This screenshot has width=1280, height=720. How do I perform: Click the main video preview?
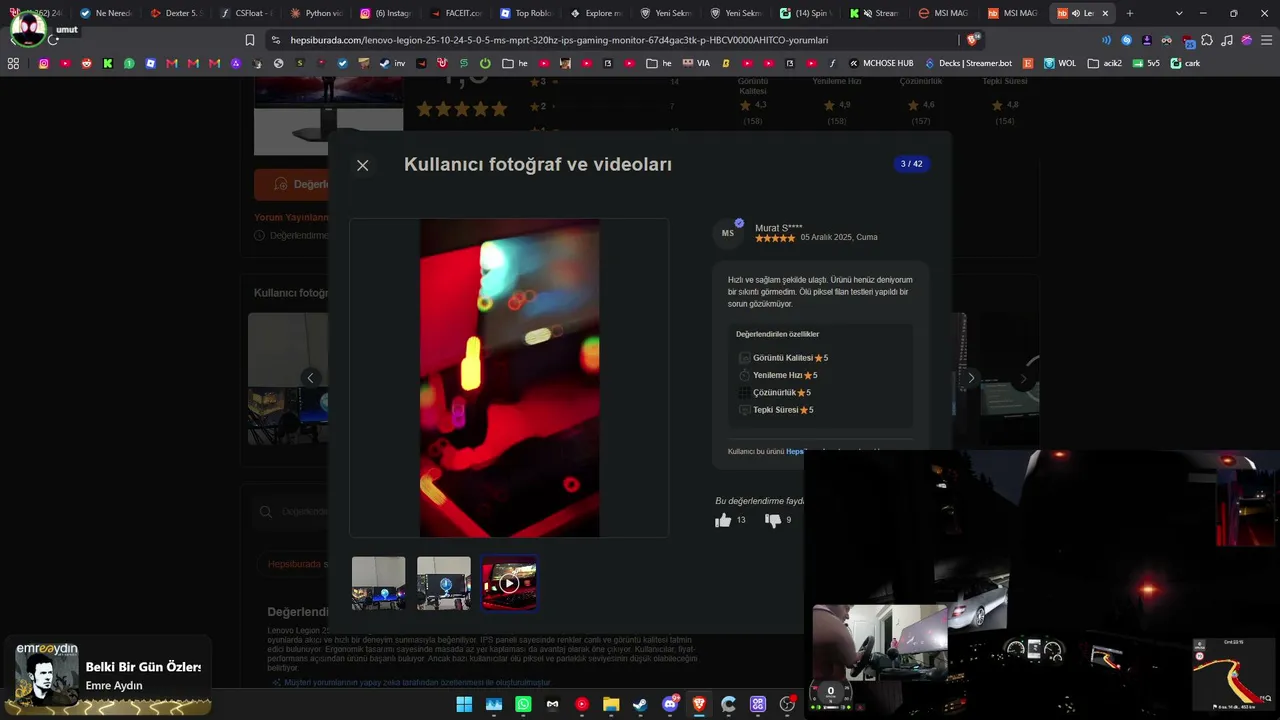click(x=509, y=378)
